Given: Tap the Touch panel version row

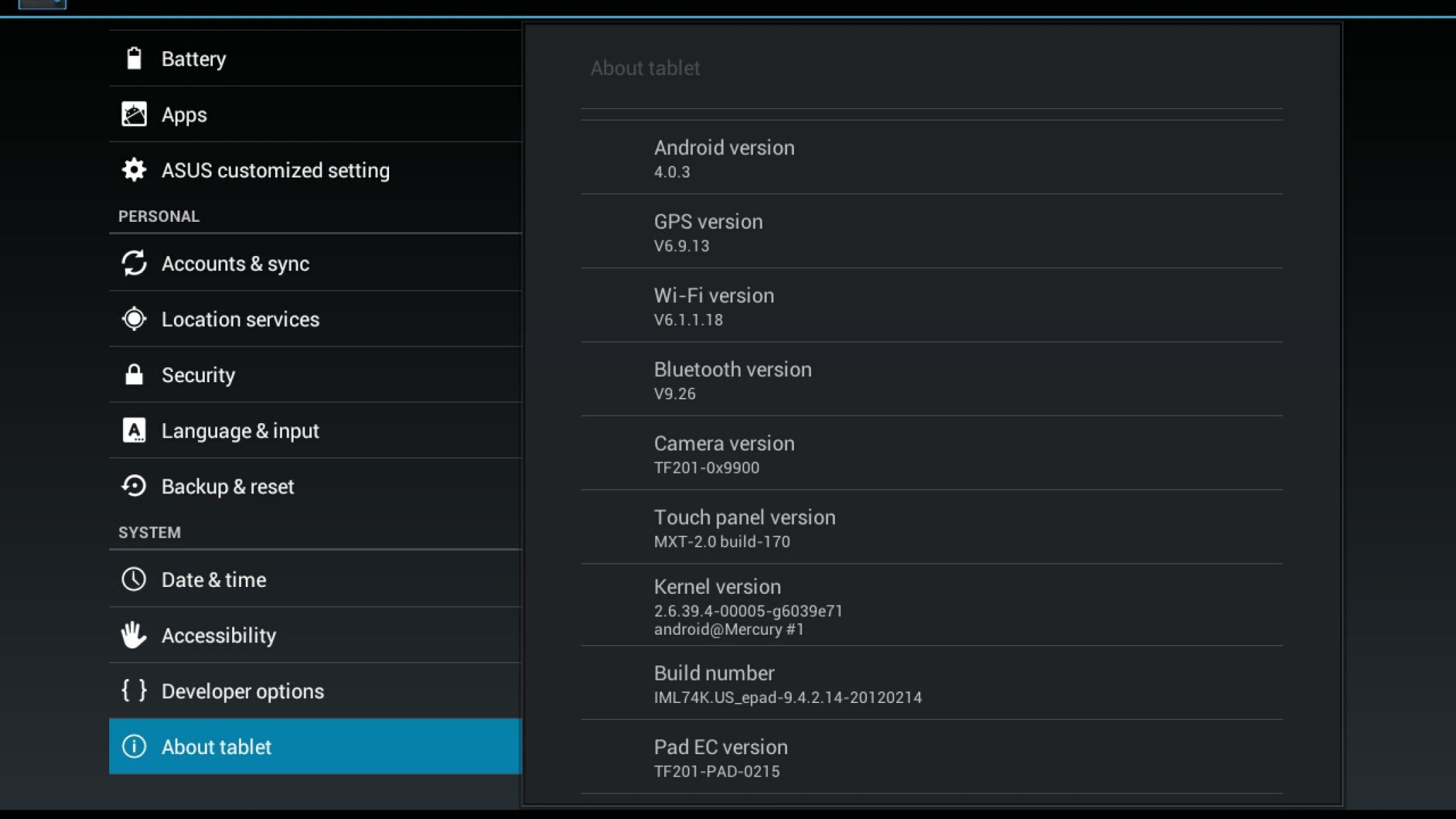Looking at the screenshot, I should pyautogui.click(x=931, y=528).
